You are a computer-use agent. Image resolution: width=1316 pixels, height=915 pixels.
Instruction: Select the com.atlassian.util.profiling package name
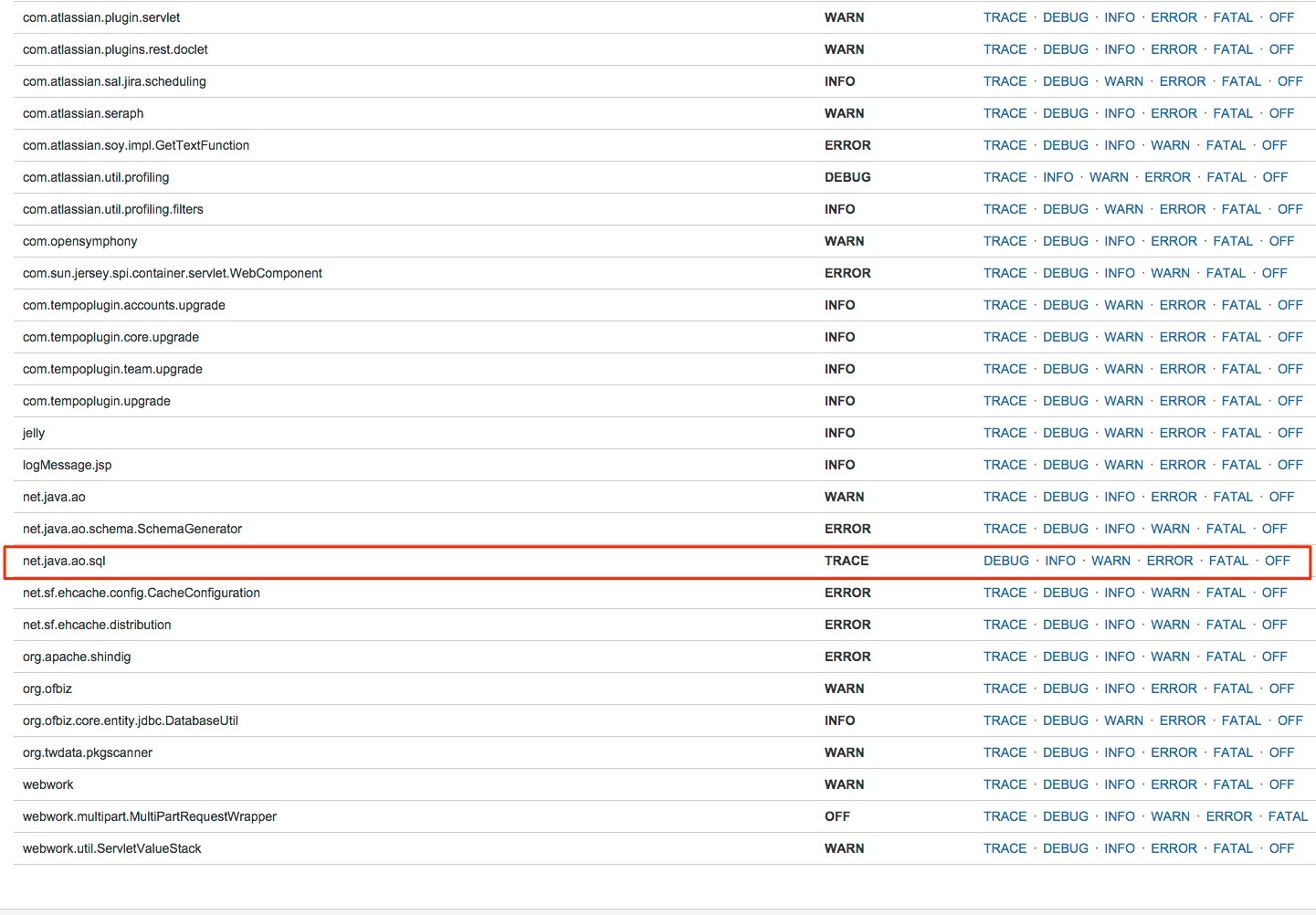(96, 177)
